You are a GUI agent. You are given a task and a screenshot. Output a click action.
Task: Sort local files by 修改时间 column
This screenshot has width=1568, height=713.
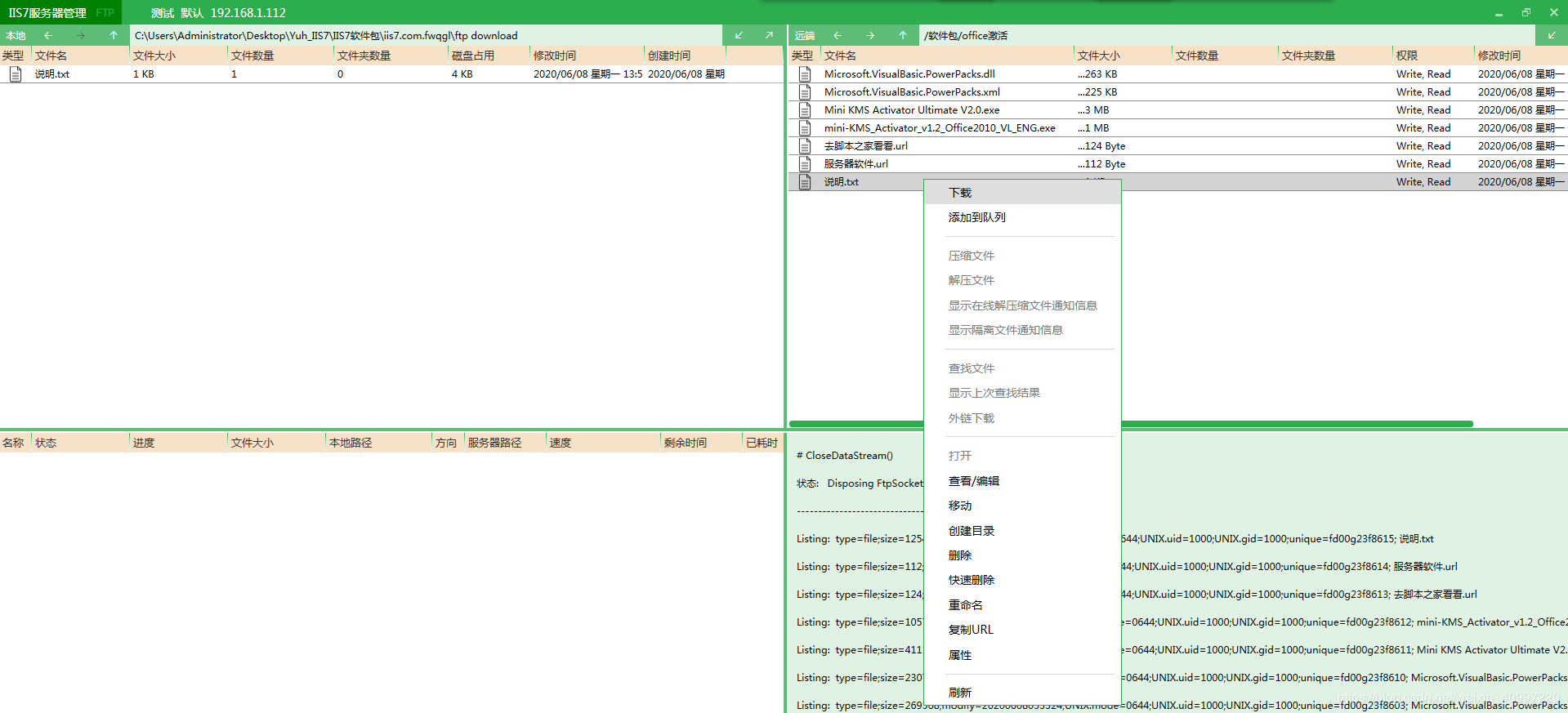coord(587,56)
